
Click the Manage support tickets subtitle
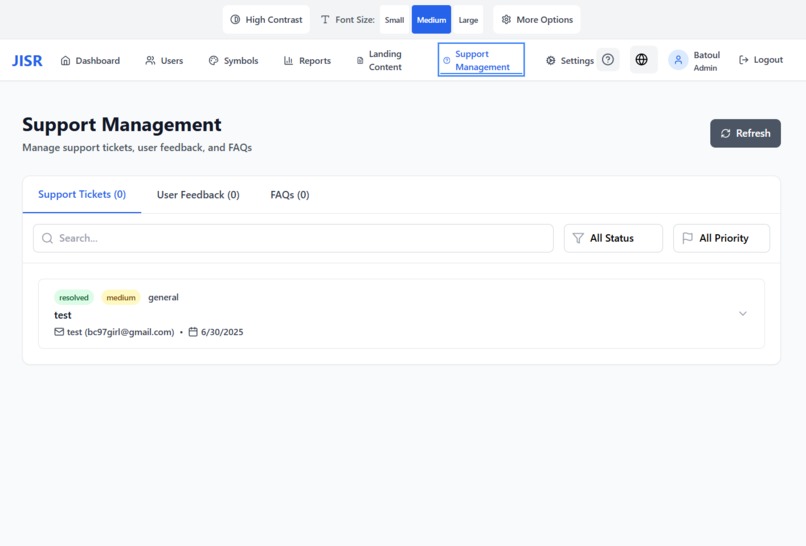pos(137,148)
